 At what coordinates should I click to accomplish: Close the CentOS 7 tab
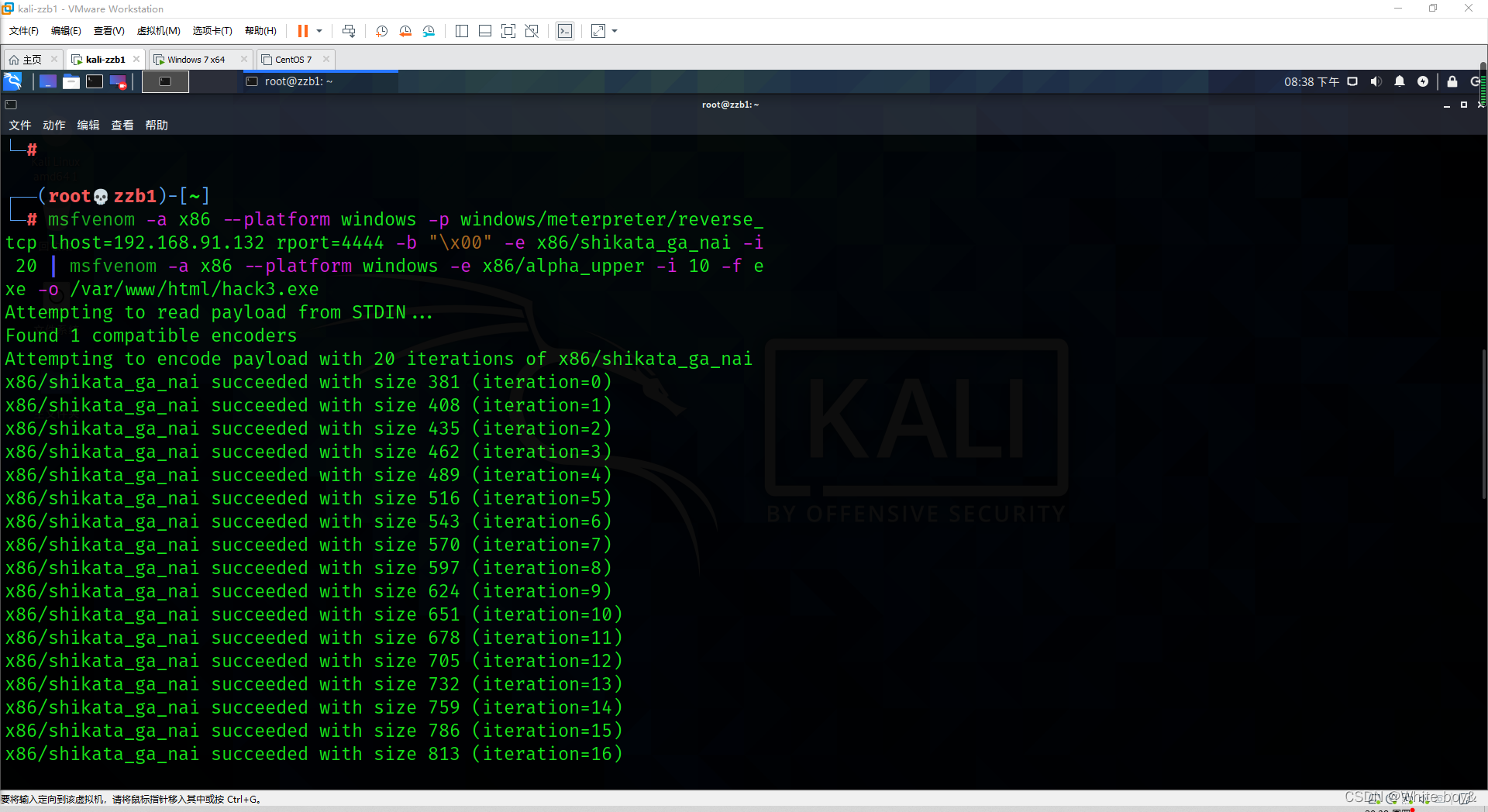click(x=326, y=59)
